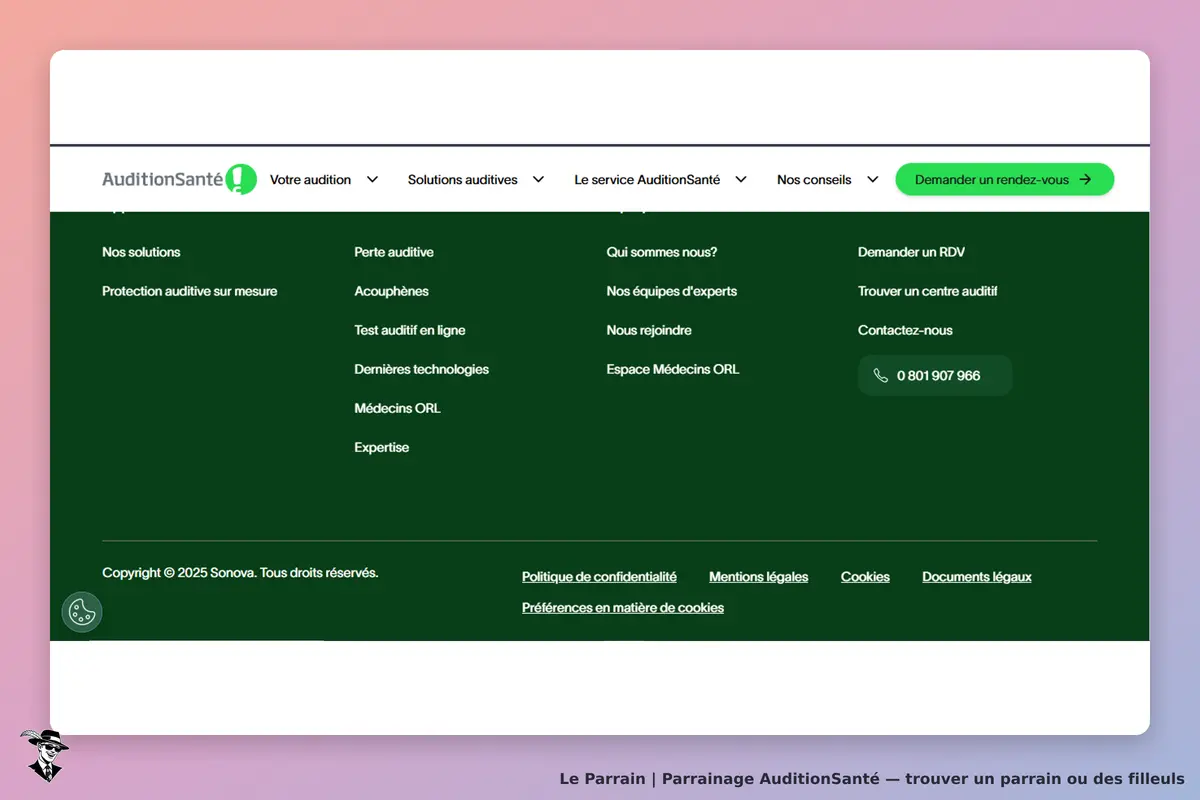This screenshot has width=1200, height=800.
Task: Click the Demander un RDV footer link
Action: coord(911,252)
